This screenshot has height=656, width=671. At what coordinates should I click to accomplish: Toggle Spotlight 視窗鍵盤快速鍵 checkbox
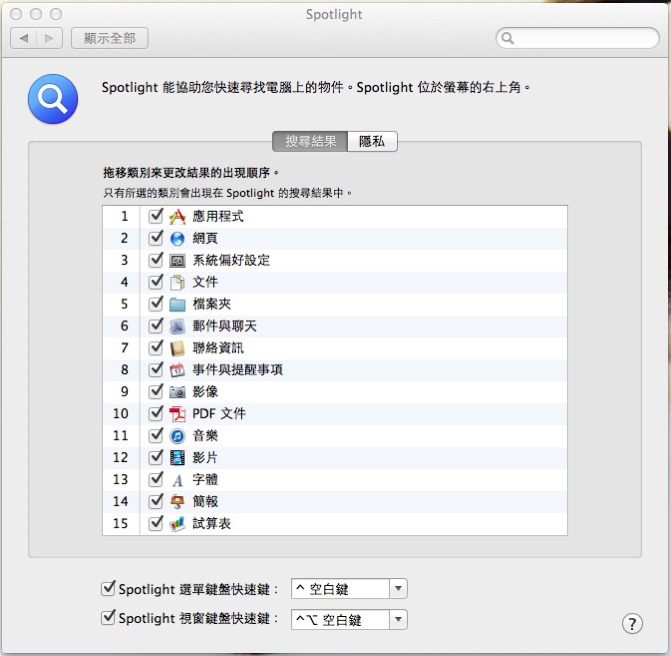[108, 617]
